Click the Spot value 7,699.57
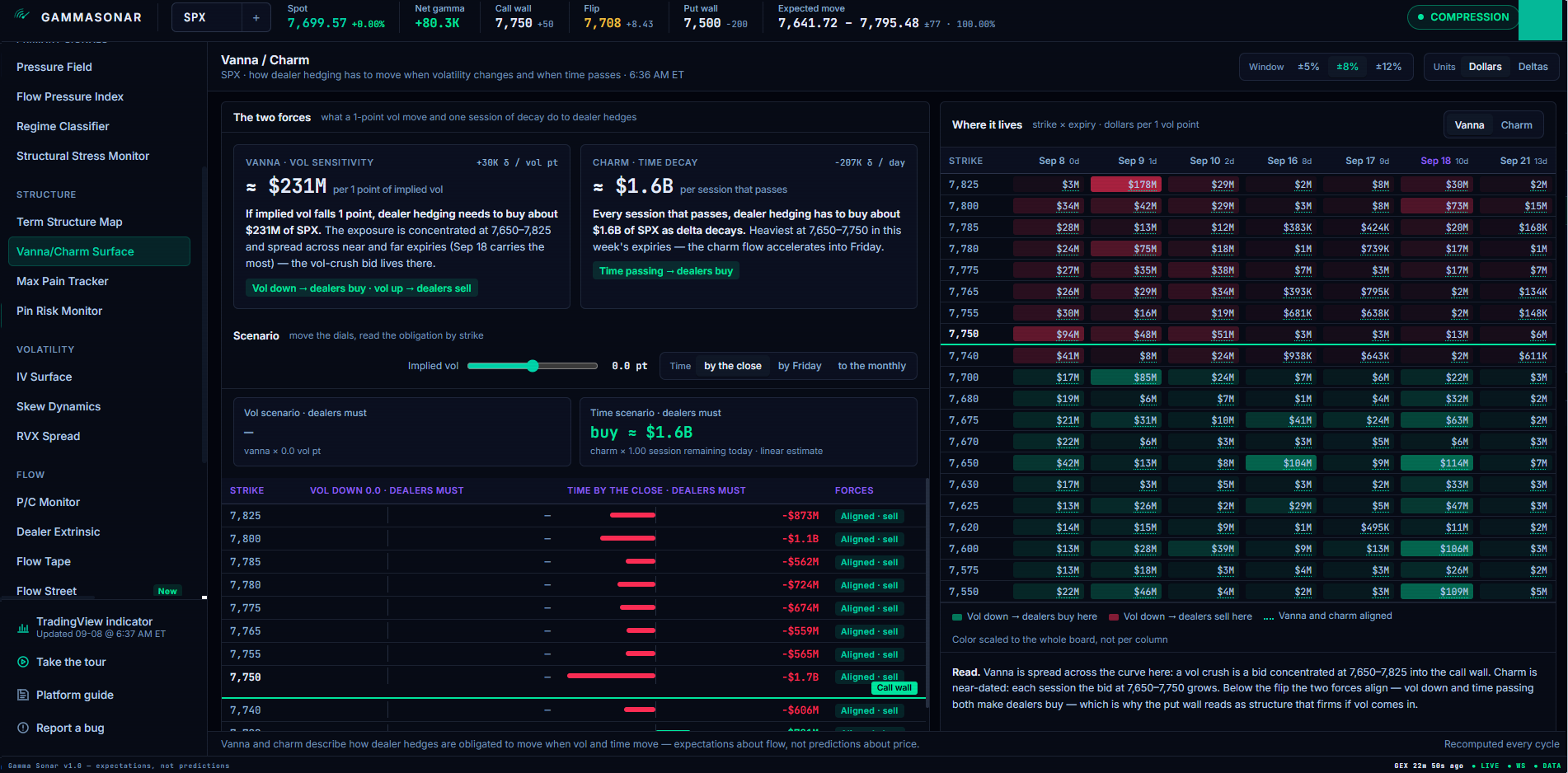 pos(317,23)
